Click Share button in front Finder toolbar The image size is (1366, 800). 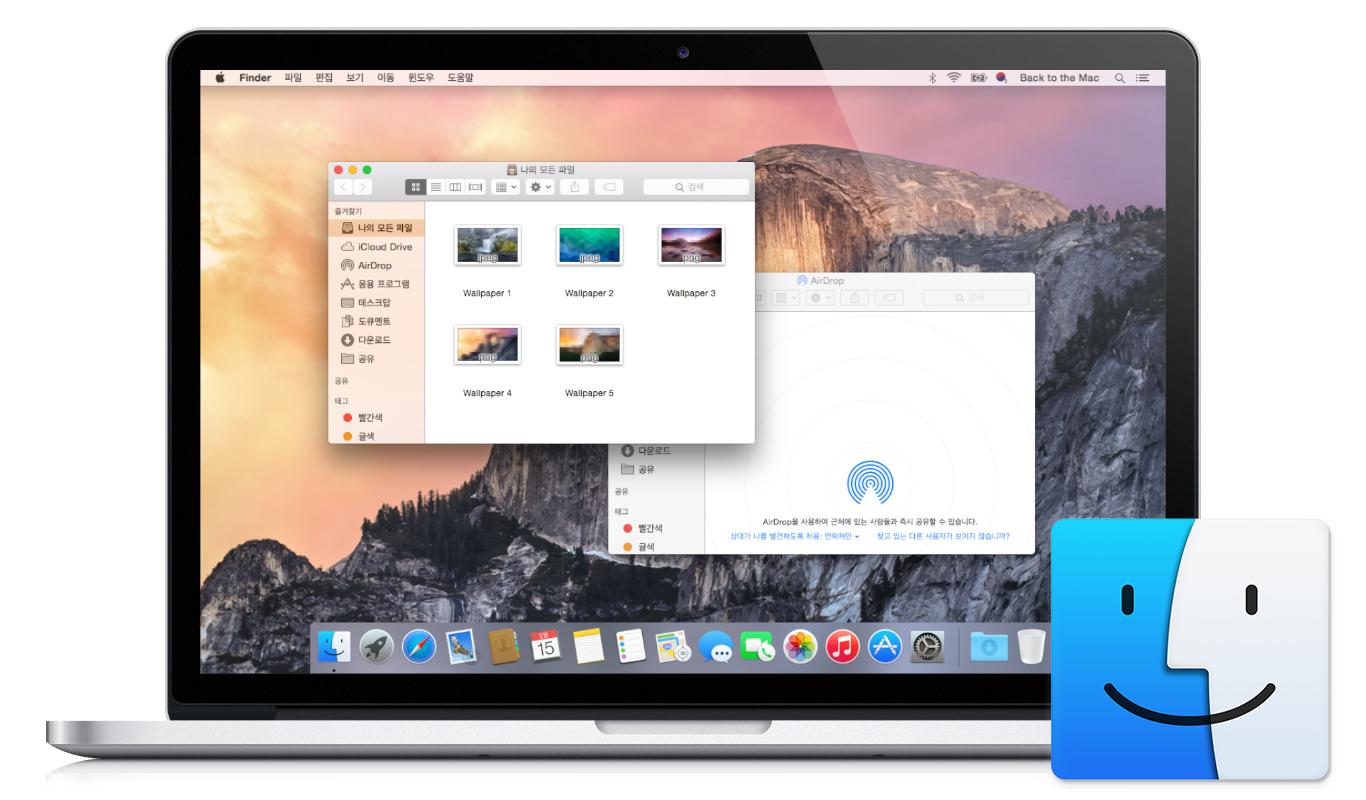pyautogui.click(x=574, y=187)
